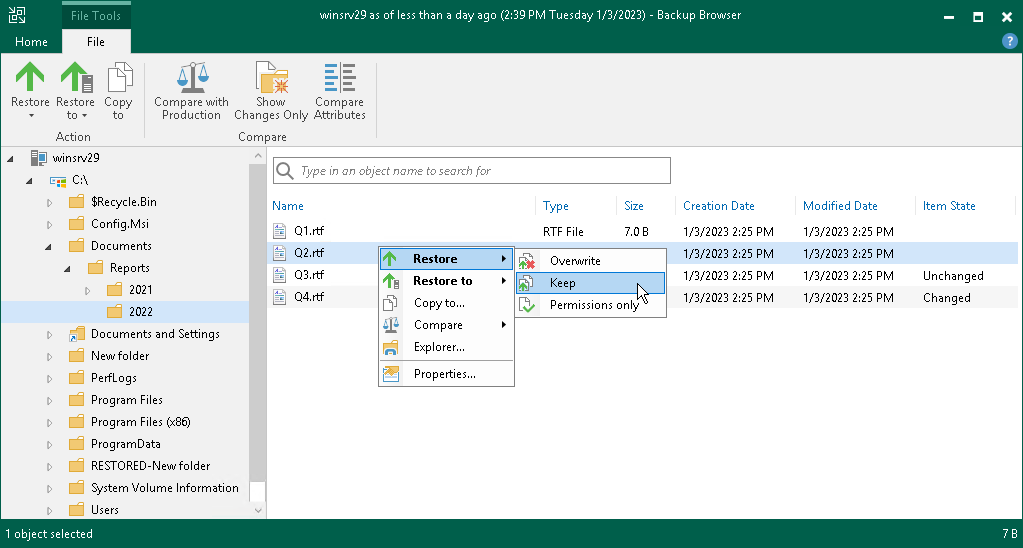Switch to the Home tab
The height and width of the screenshot is (548, 1023).
pyautogui.click(x=31, y=42)
